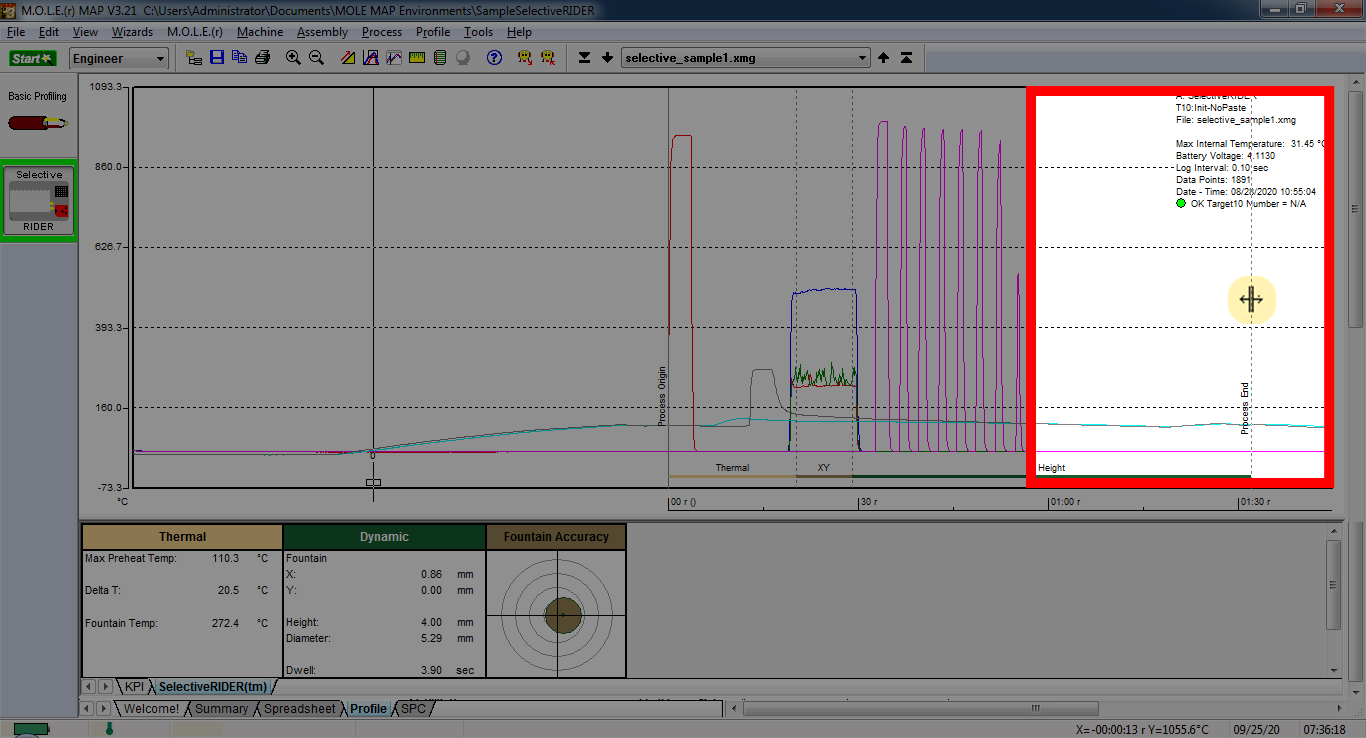The width and height of the screenshot is (1366, 738).
Task: Click the Dynamic panel header
Action: tap(385, 537)
